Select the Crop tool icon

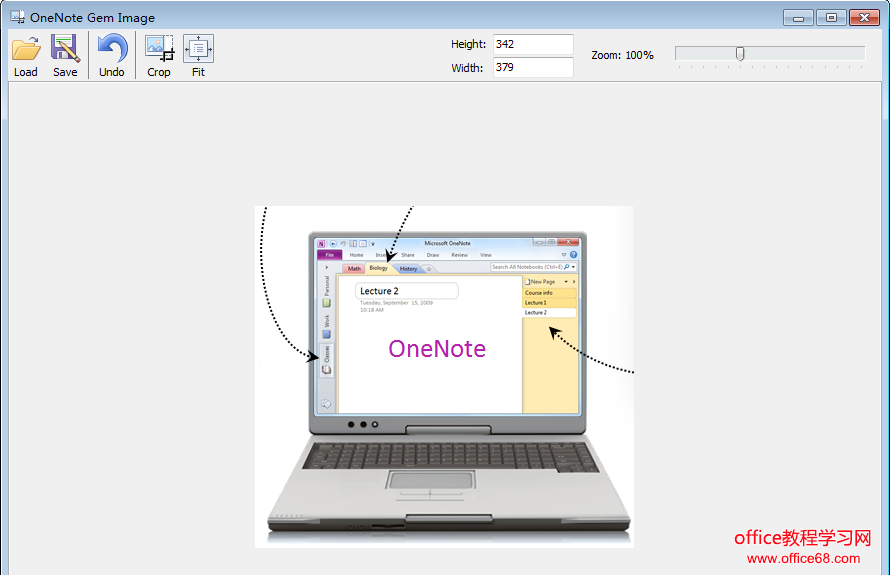(x=159, y=48)
